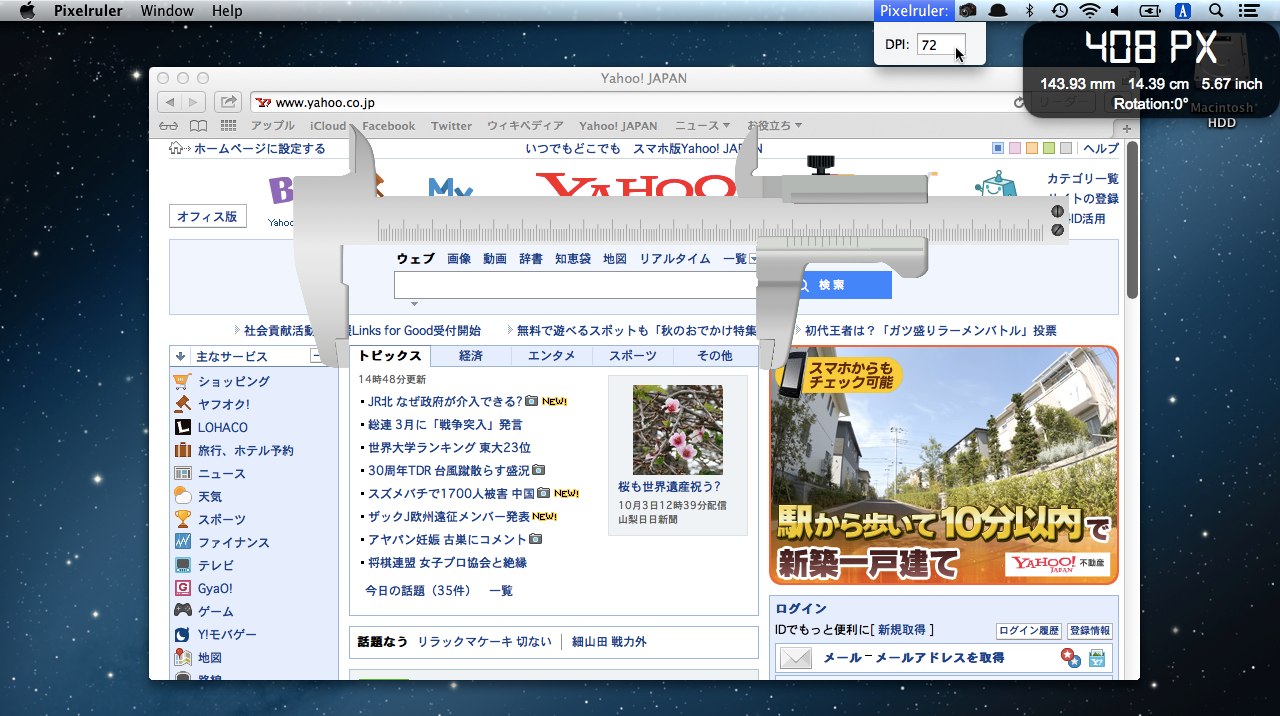
Task: Select the 知恵袋 search category tab
Action: tap(573, 258)
